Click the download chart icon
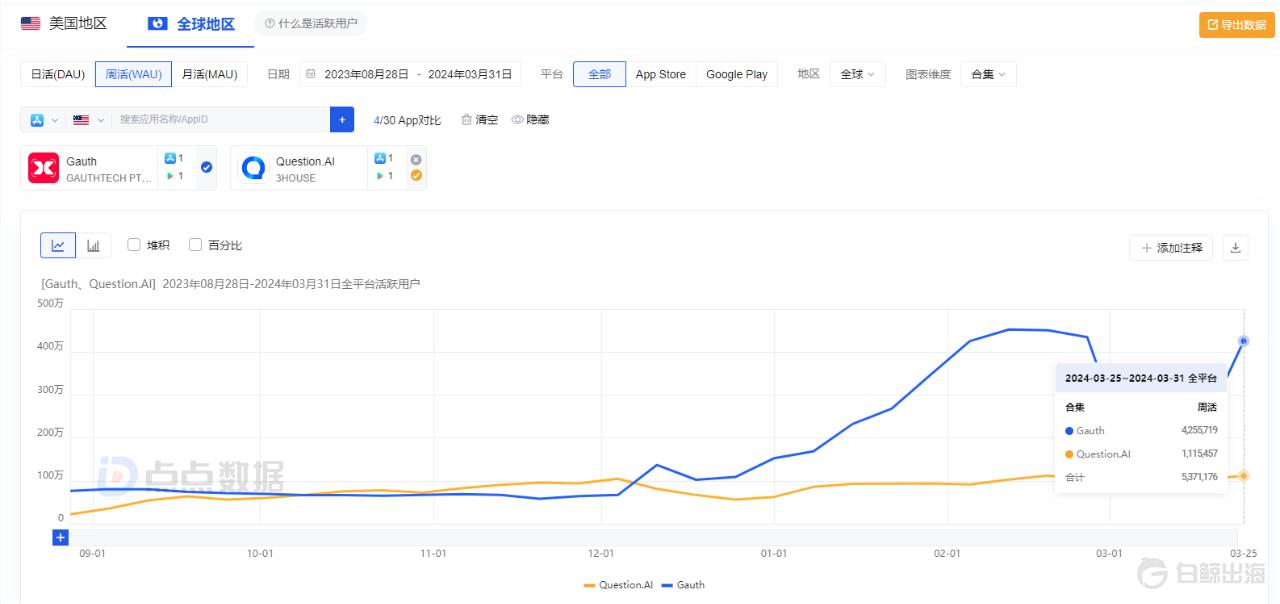Image resolution: width=1280 pixels, height=604 pixels. (x=1235, y=248)
